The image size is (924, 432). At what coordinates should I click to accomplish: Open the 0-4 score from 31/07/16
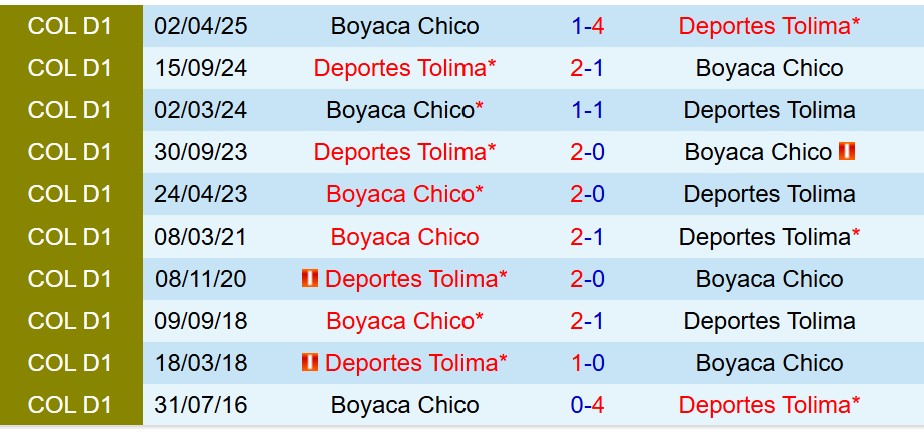pyautogui.click(x=587, y=405)
